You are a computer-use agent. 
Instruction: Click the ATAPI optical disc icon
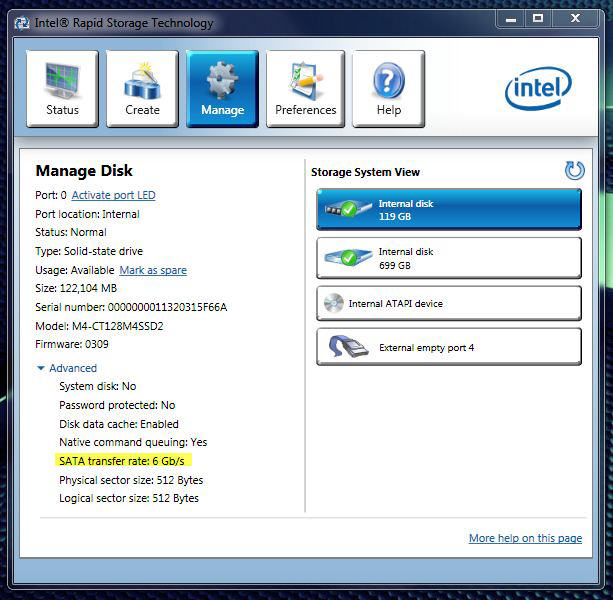click(x=333, y=303)
